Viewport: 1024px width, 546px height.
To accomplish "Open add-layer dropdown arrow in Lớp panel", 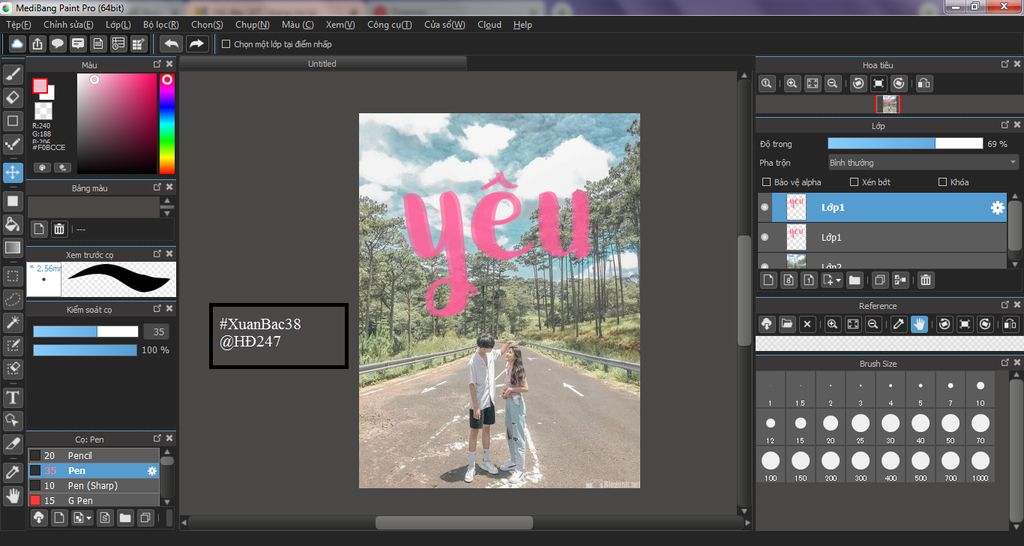I will 839,281.
